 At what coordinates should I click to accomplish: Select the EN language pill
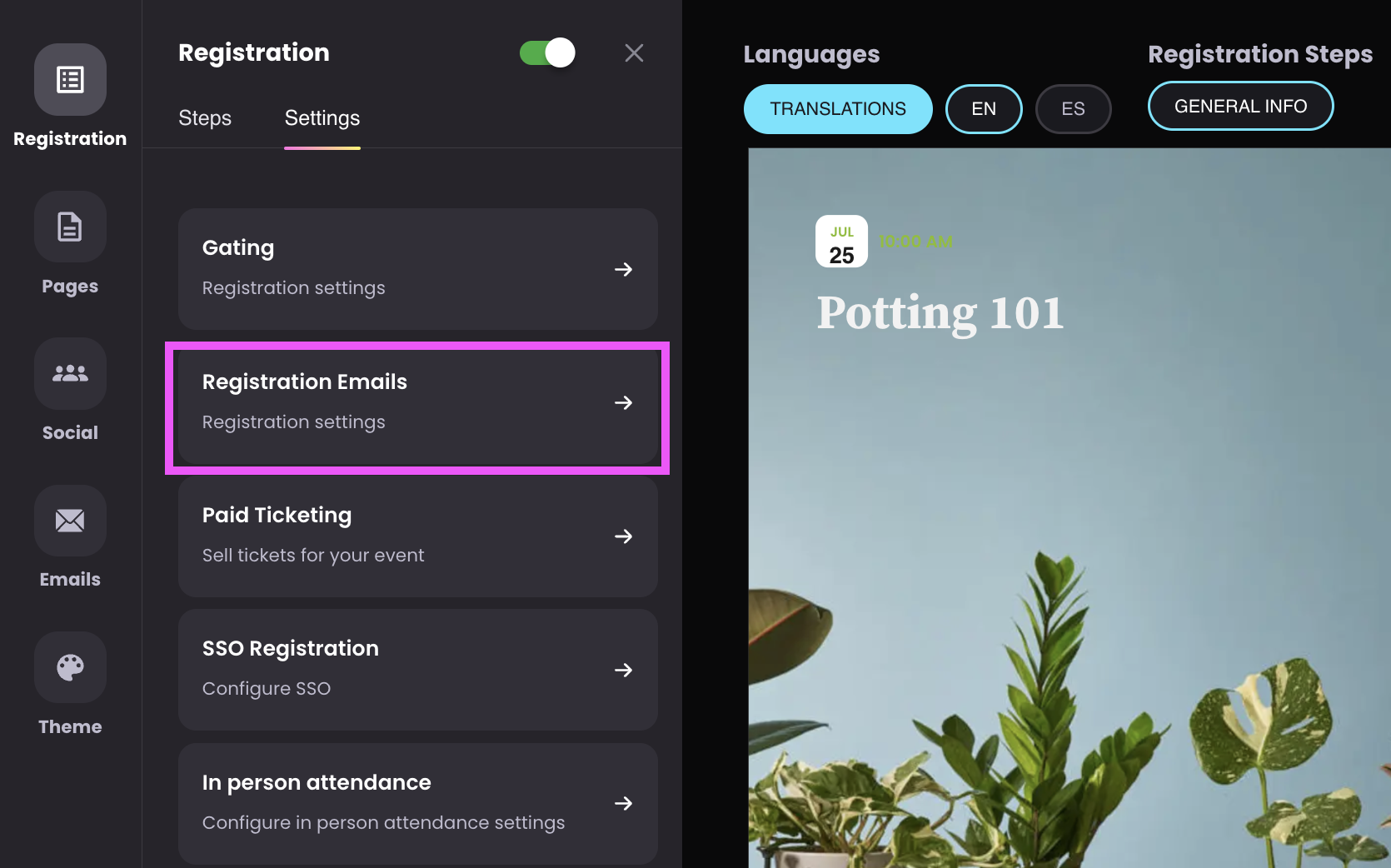(984, 109)
